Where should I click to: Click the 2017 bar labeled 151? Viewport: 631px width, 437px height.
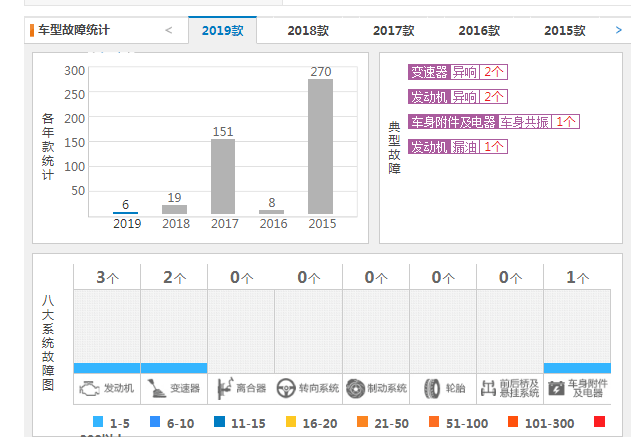223,176
